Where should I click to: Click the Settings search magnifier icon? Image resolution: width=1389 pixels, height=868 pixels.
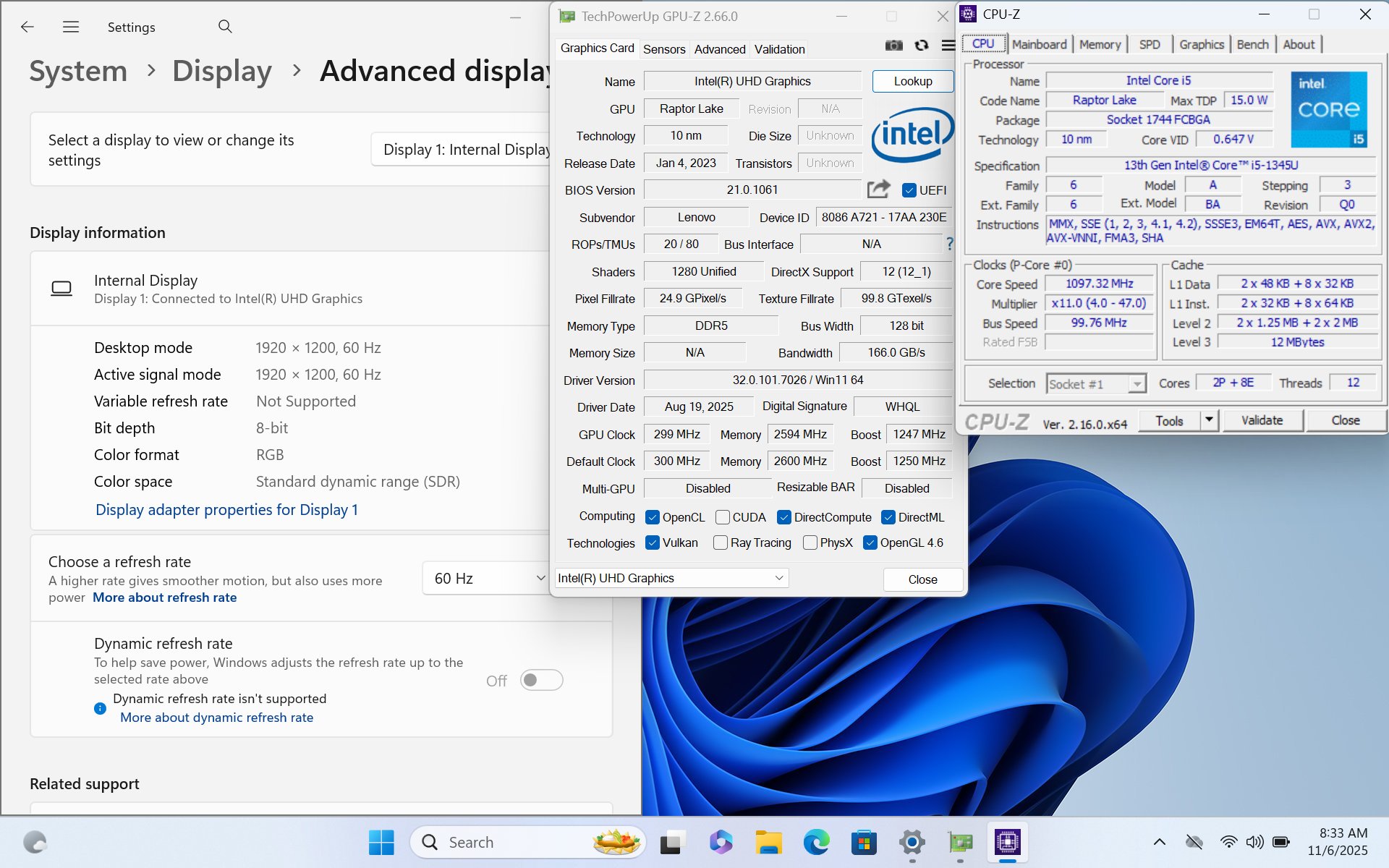point(225,27)
